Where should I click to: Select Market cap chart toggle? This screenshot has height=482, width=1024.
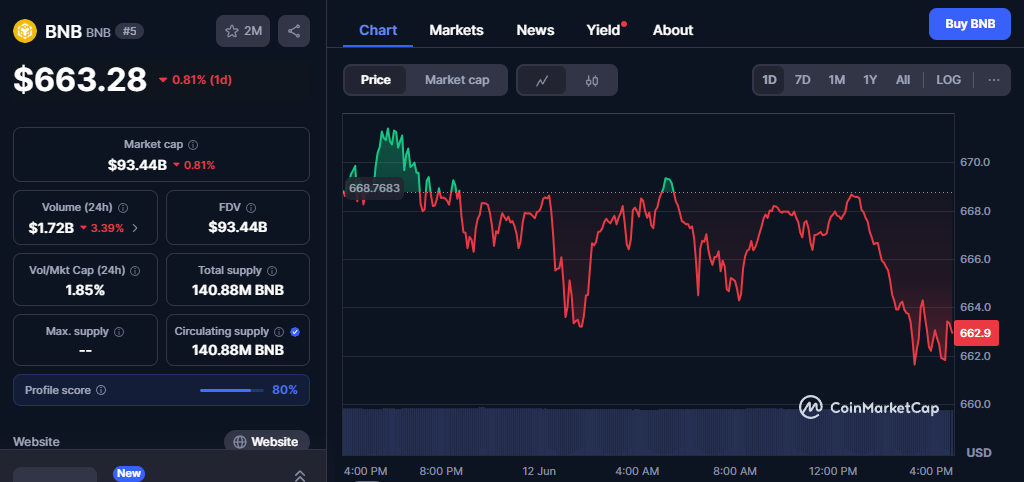456,80
